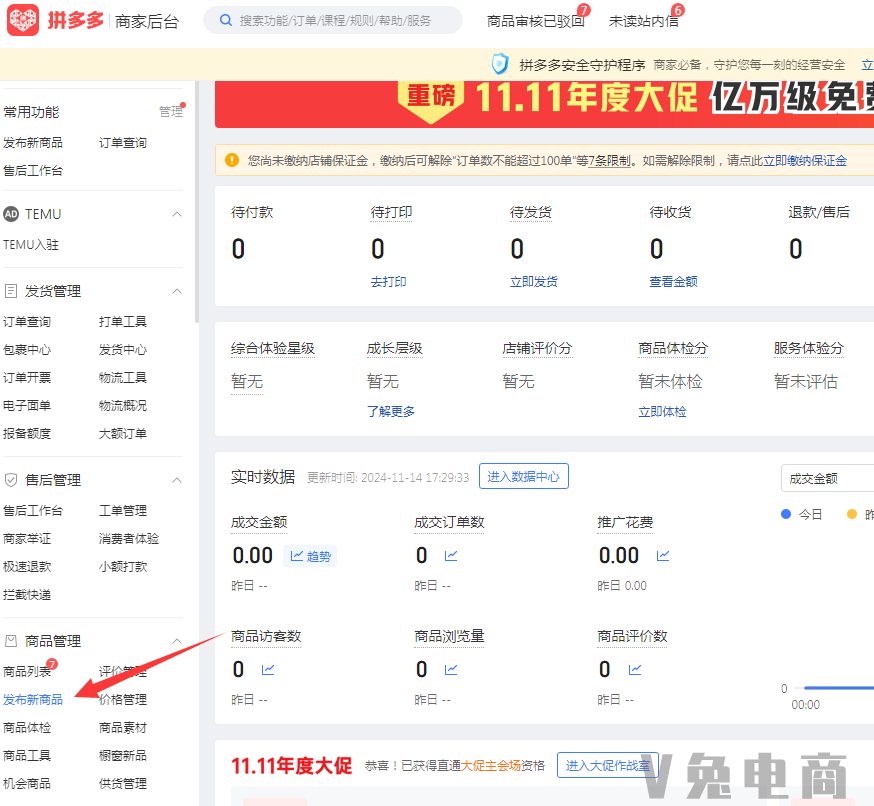Click the search magnifier icon
This screenshot has width=874, height=806.
[226, 20]
